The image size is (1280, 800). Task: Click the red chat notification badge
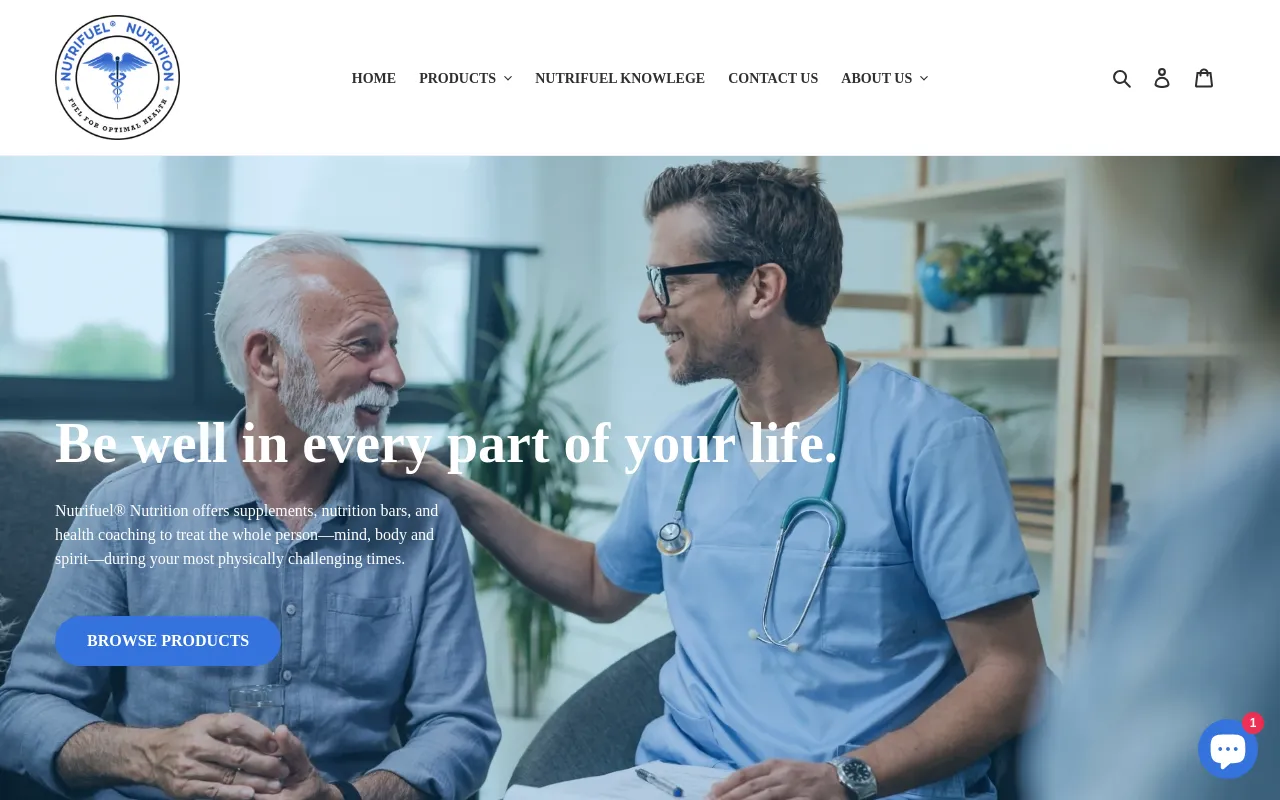coord(1253,723)
